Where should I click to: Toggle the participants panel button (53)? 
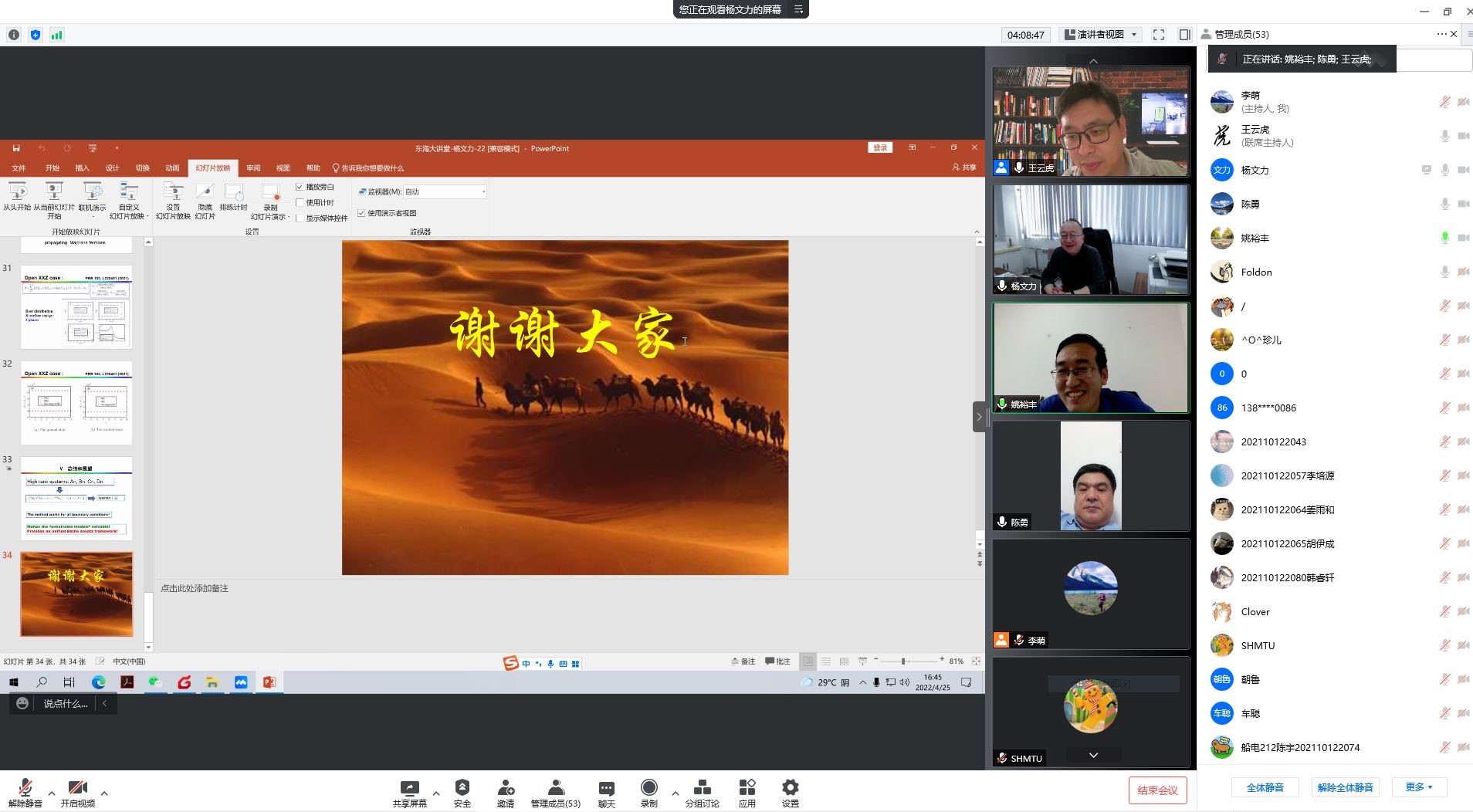555,788
